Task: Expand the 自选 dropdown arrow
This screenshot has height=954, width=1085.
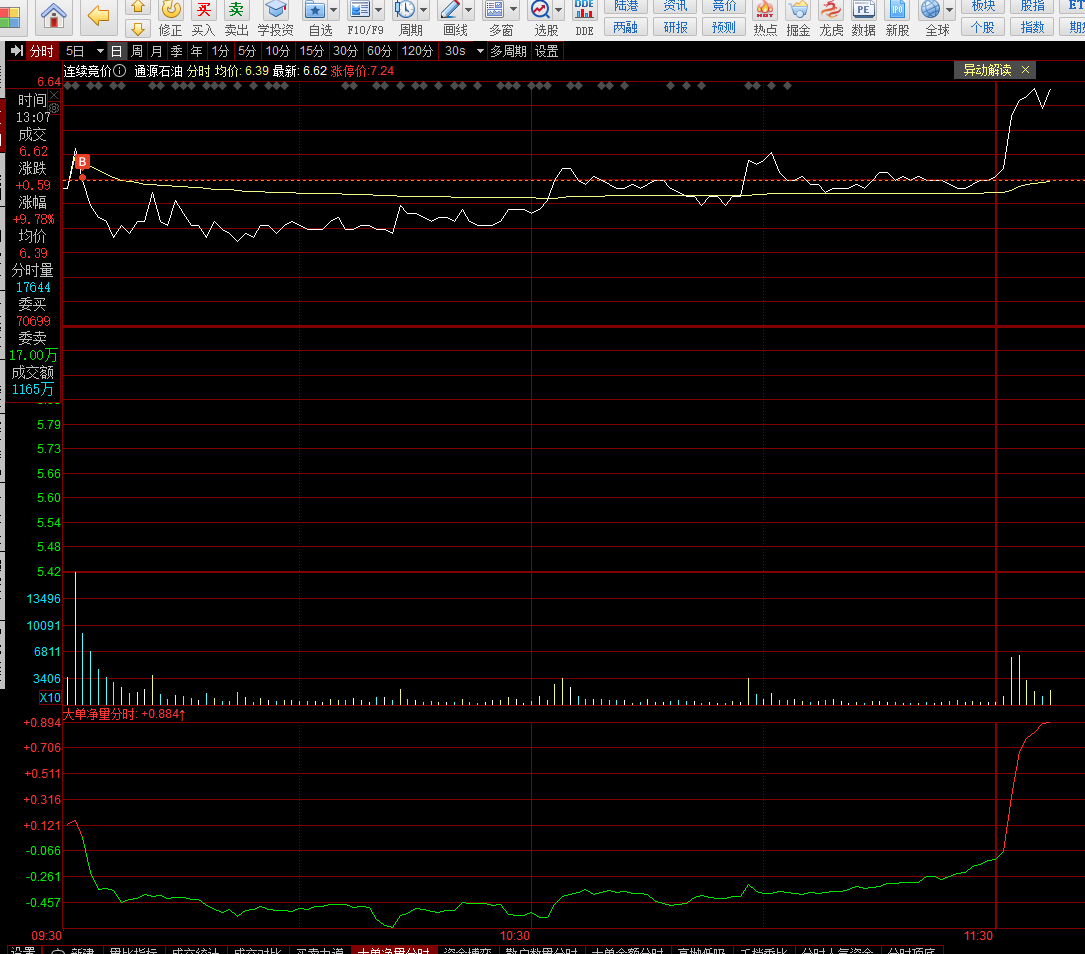Action: click(334, 10)
